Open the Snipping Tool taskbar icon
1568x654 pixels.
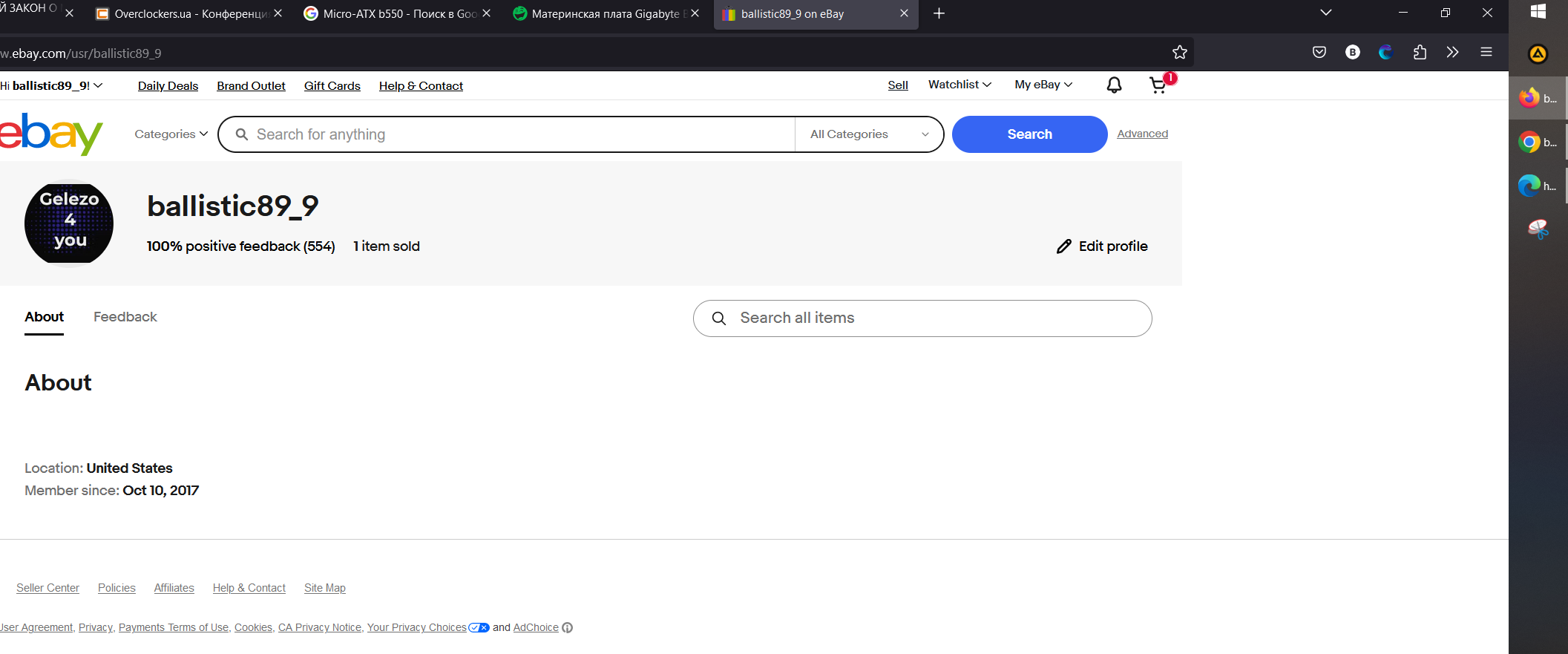tap(1538, 229)
